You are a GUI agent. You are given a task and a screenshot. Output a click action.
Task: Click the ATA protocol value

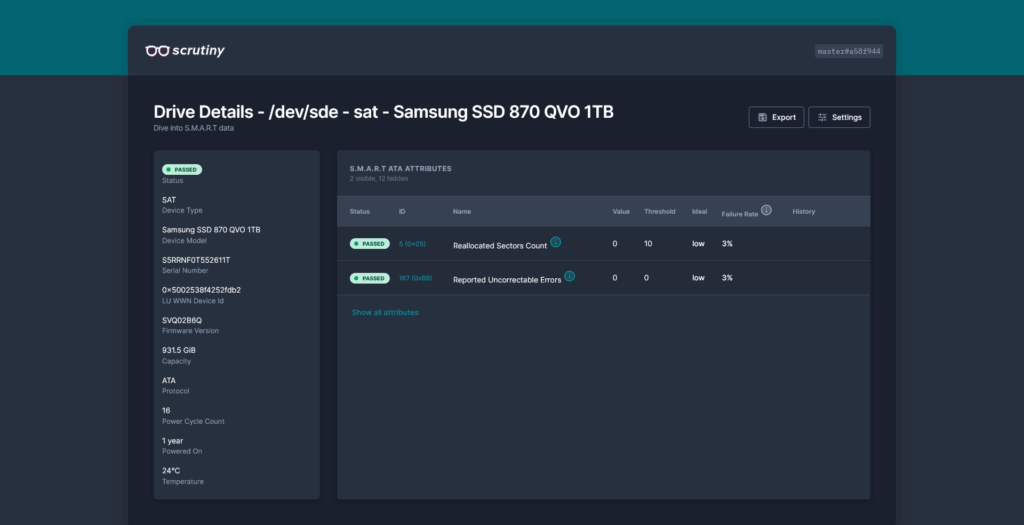coord(168,381)
